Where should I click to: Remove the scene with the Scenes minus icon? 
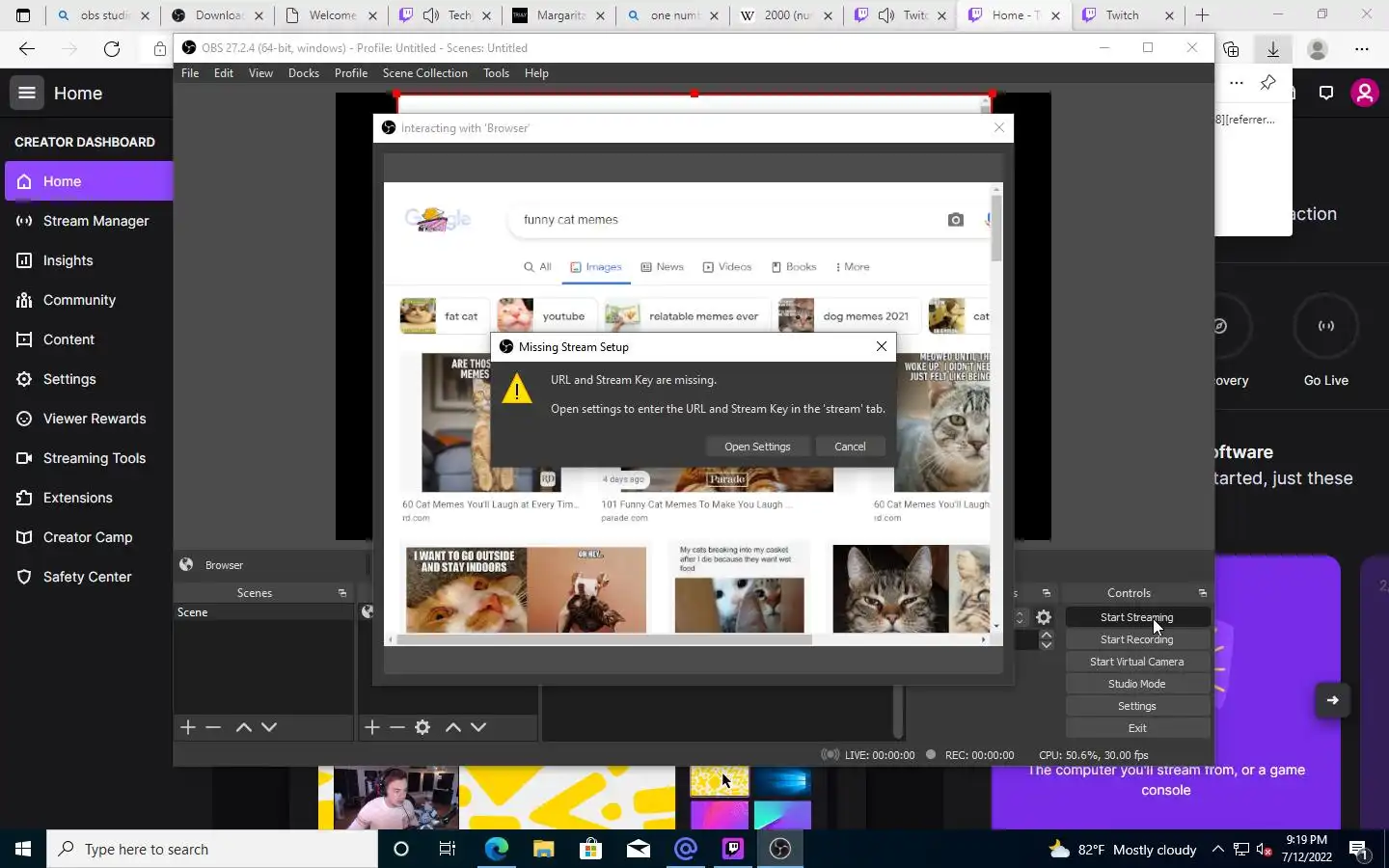tap(213, 727)
